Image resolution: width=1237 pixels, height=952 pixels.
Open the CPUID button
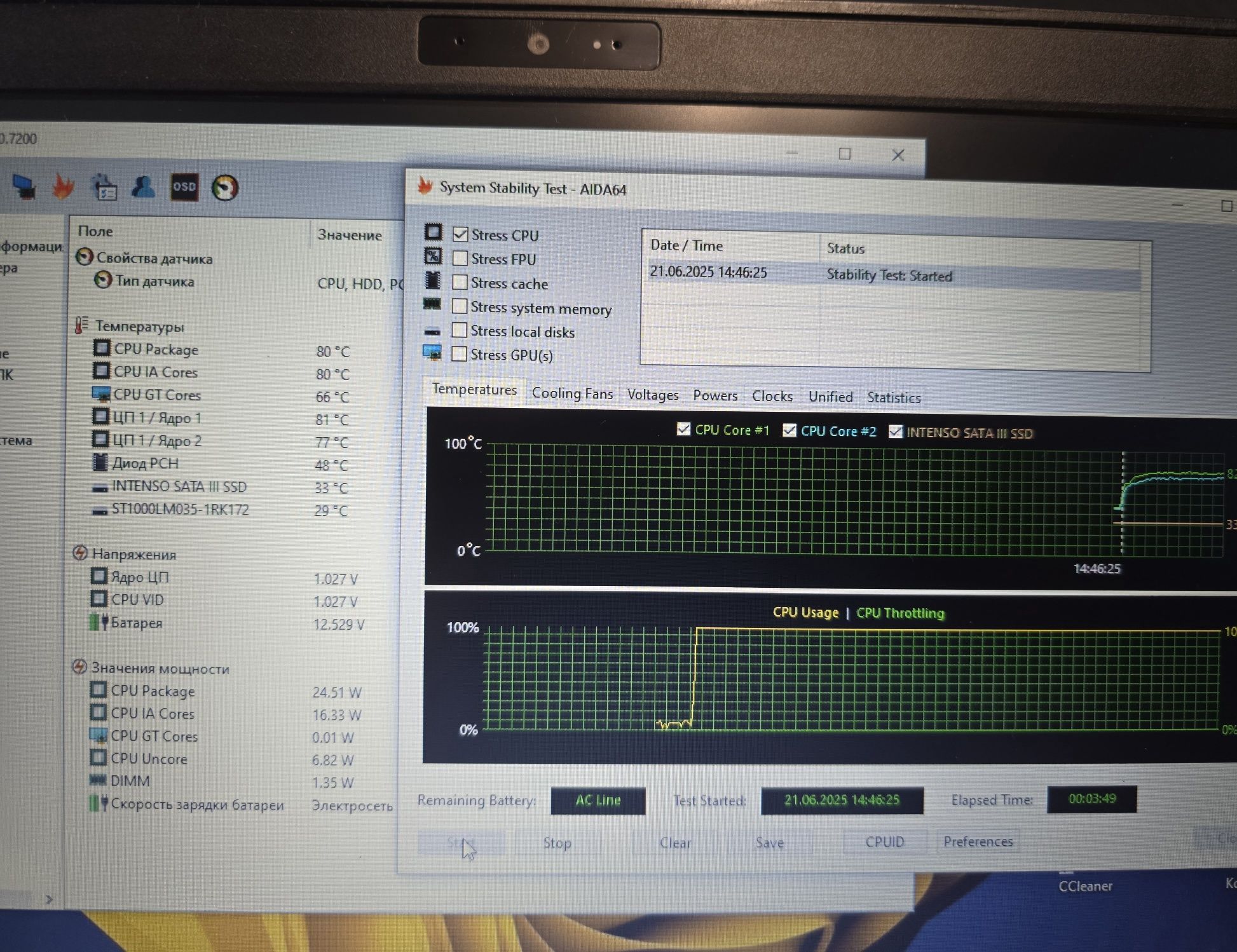click(x=885, y=841)
